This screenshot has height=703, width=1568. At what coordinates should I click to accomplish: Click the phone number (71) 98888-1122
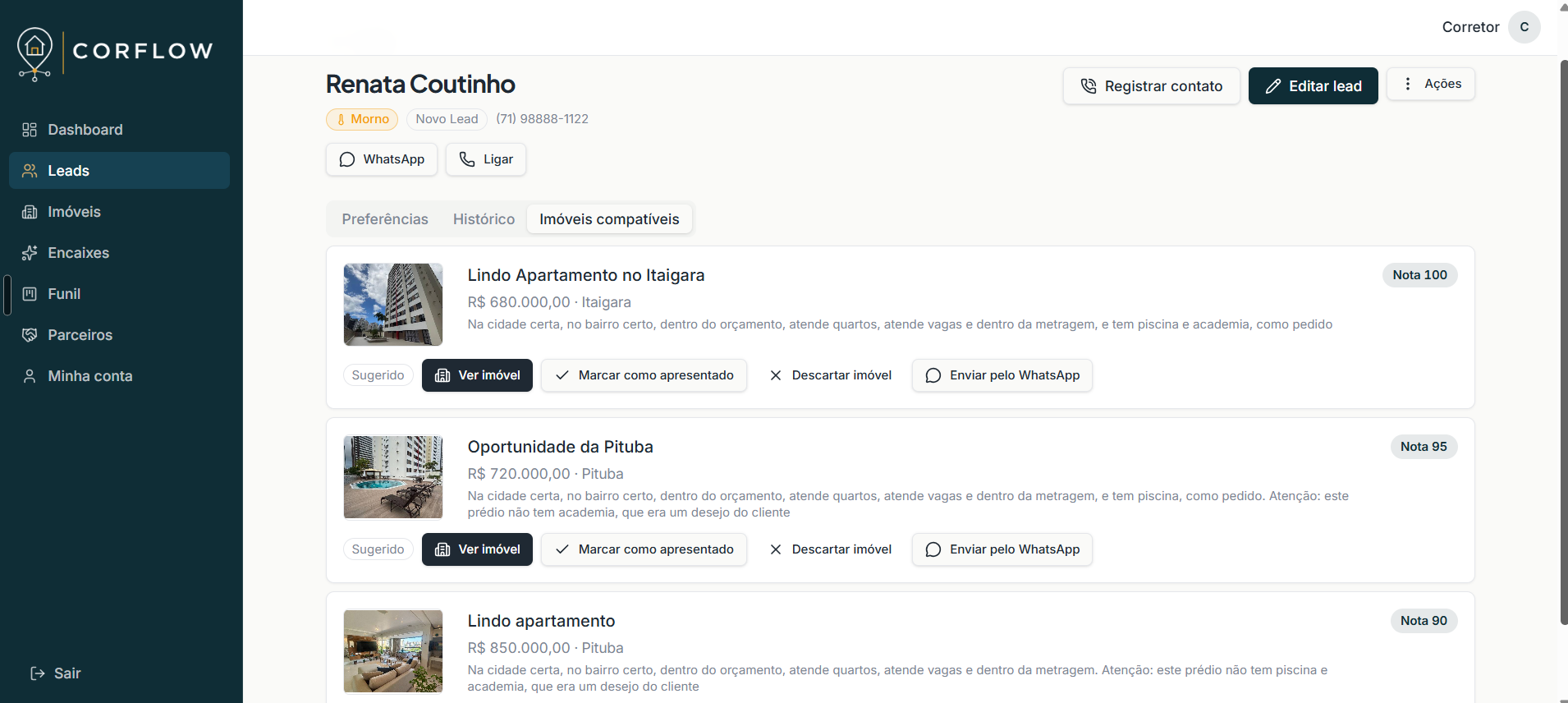pyautogui.click(x=542, y=119)
